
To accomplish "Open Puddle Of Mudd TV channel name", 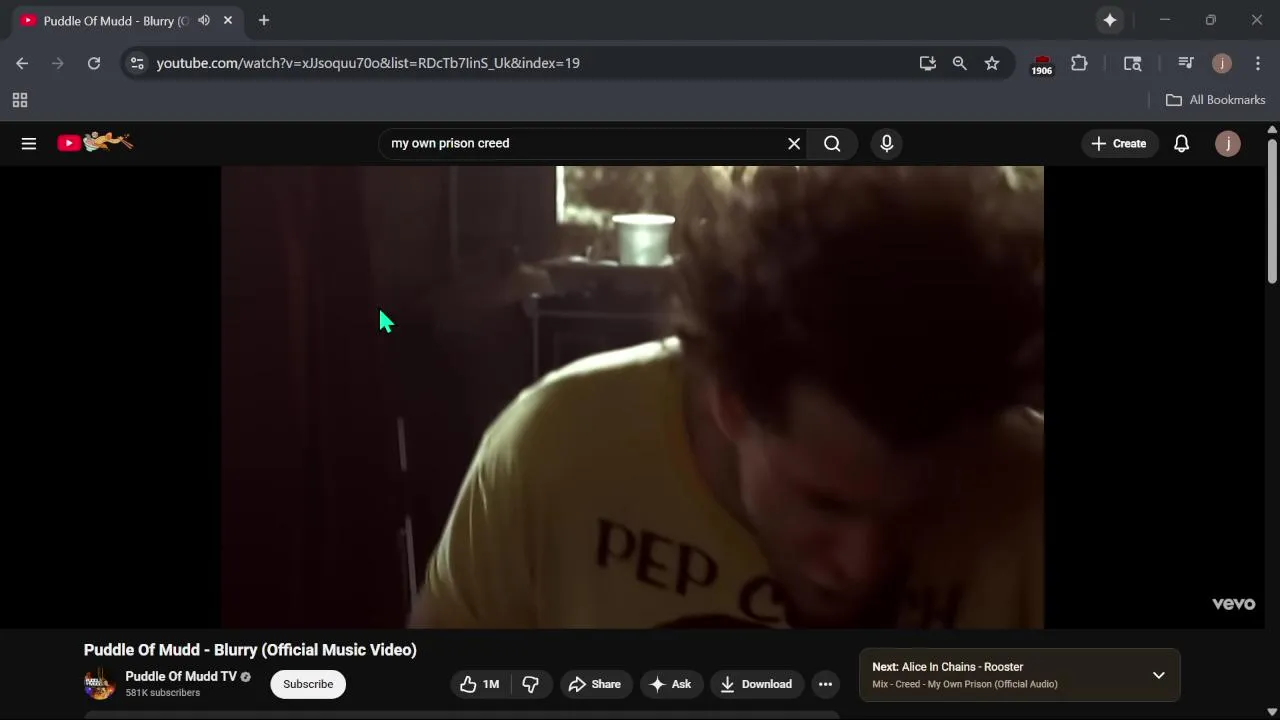I will 181,676.
